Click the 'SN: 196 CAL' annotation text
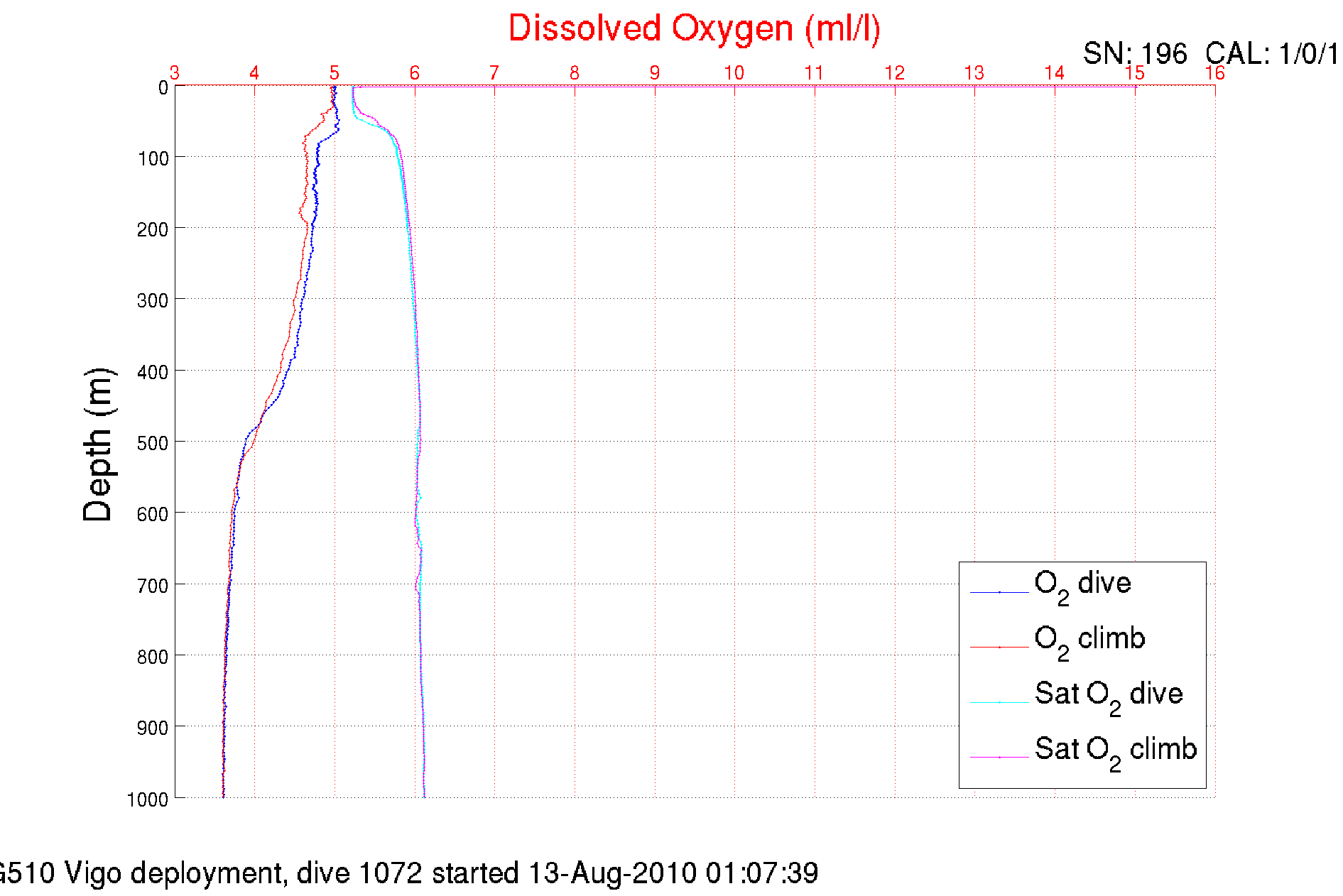 [1209, 54]
